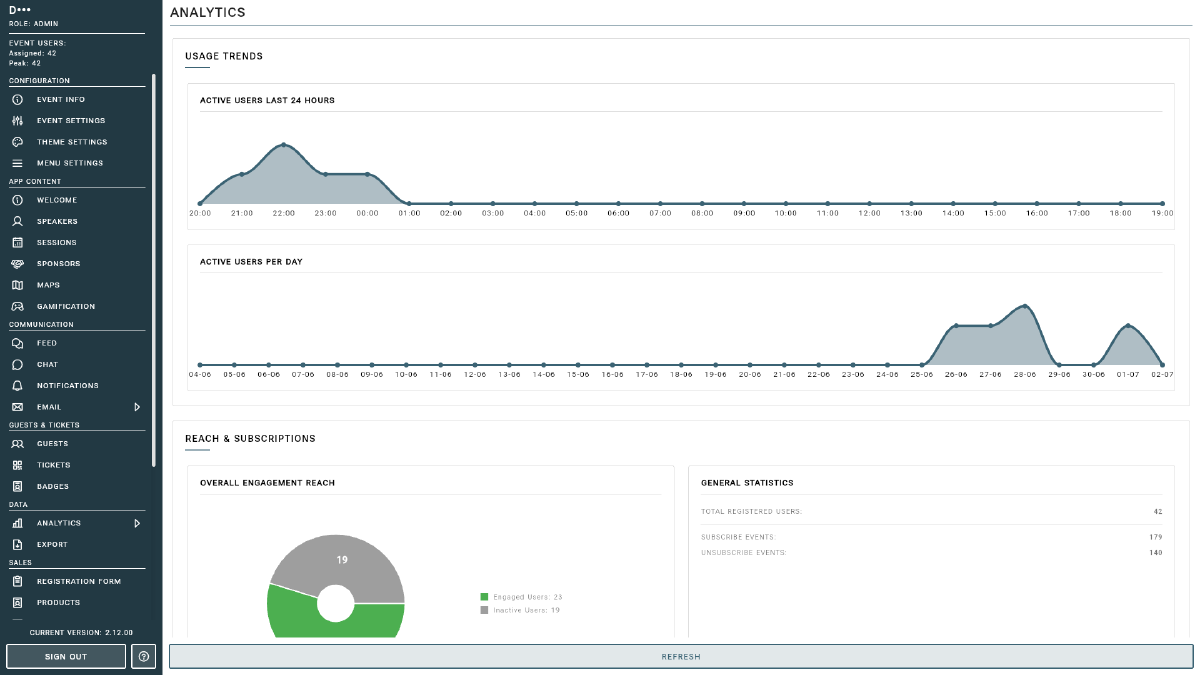Click the Tickets QR icon
Screen dimensions: 1200x675
point(17,465)
